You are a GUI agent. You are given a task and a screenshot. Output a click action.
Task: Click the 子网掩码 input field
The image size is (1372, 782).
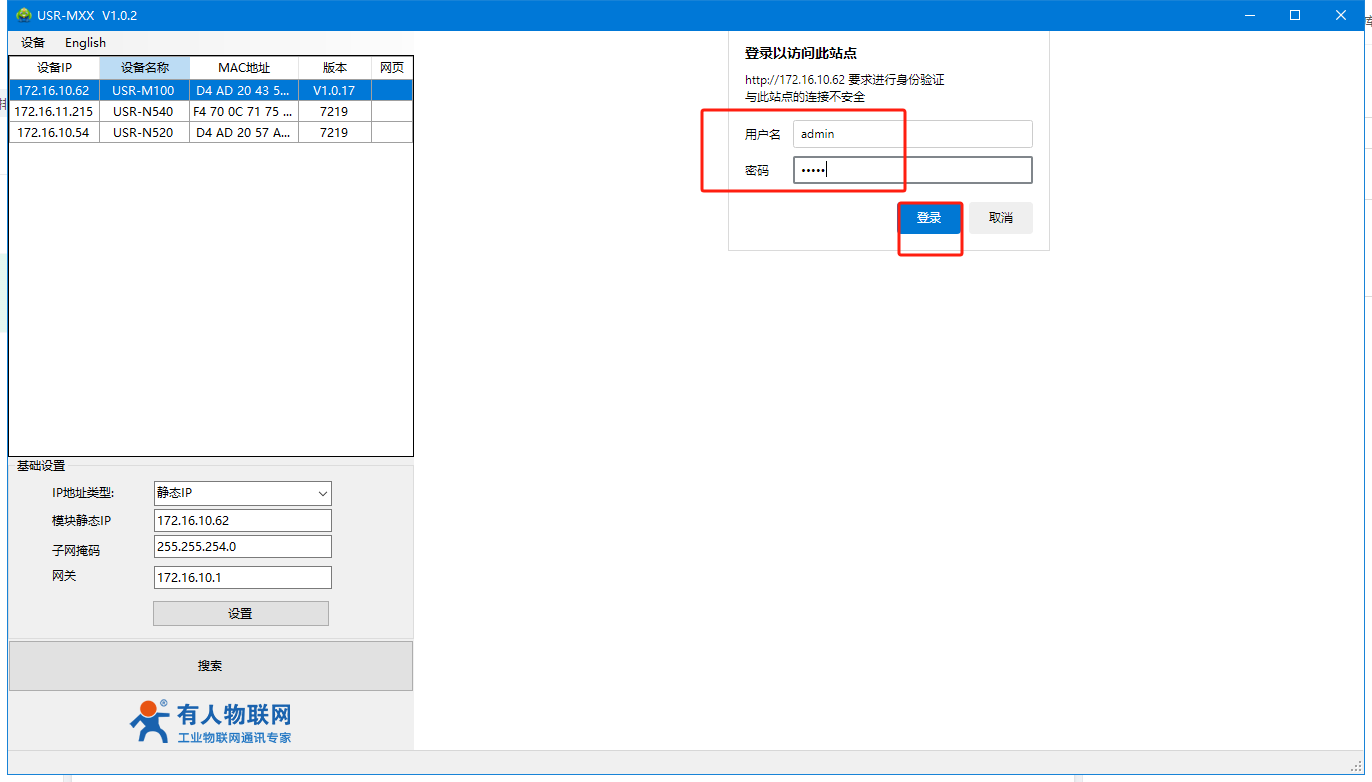(242, 546)
